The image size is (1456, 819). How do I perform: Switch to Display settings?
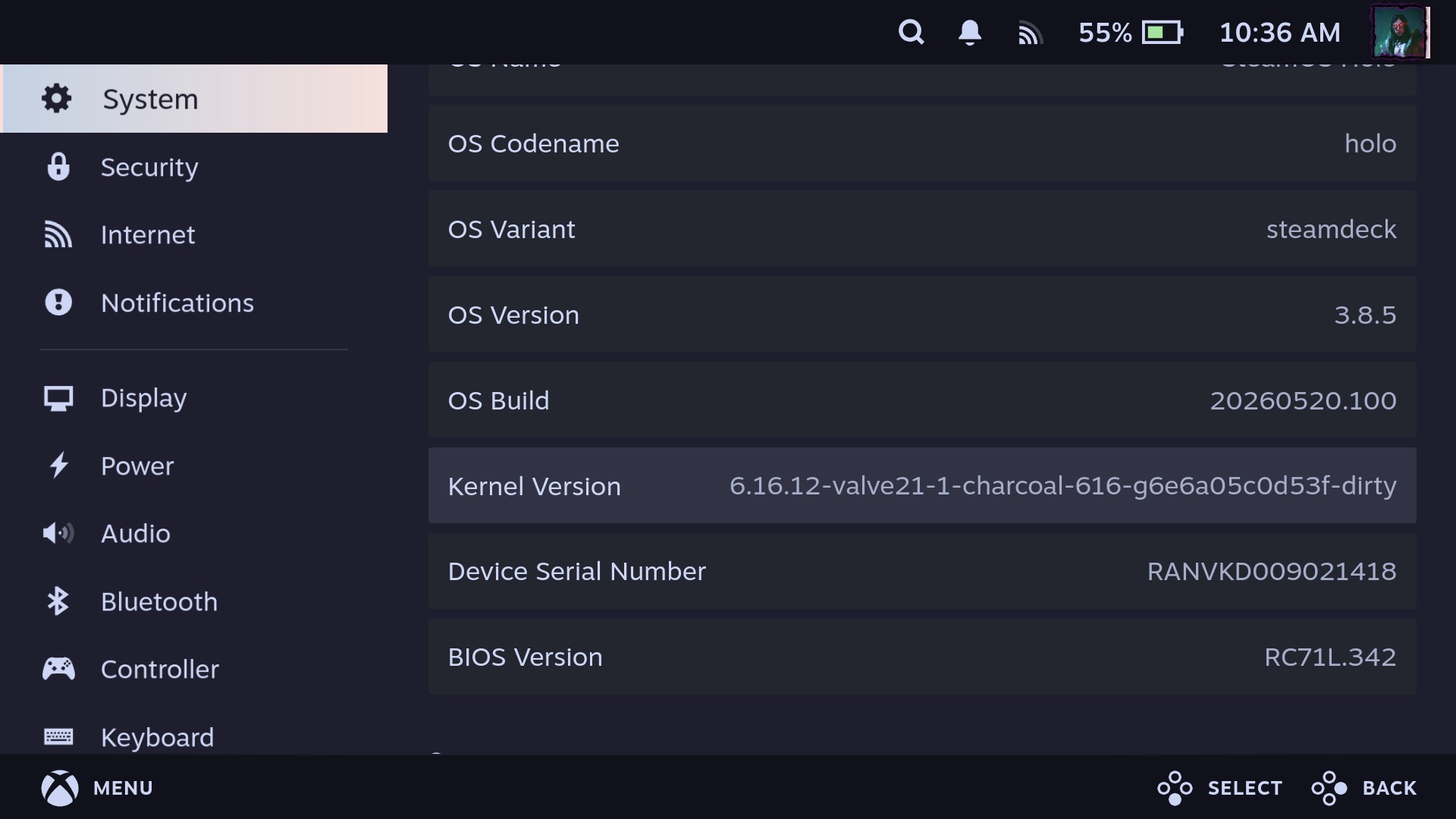point(194,398)
